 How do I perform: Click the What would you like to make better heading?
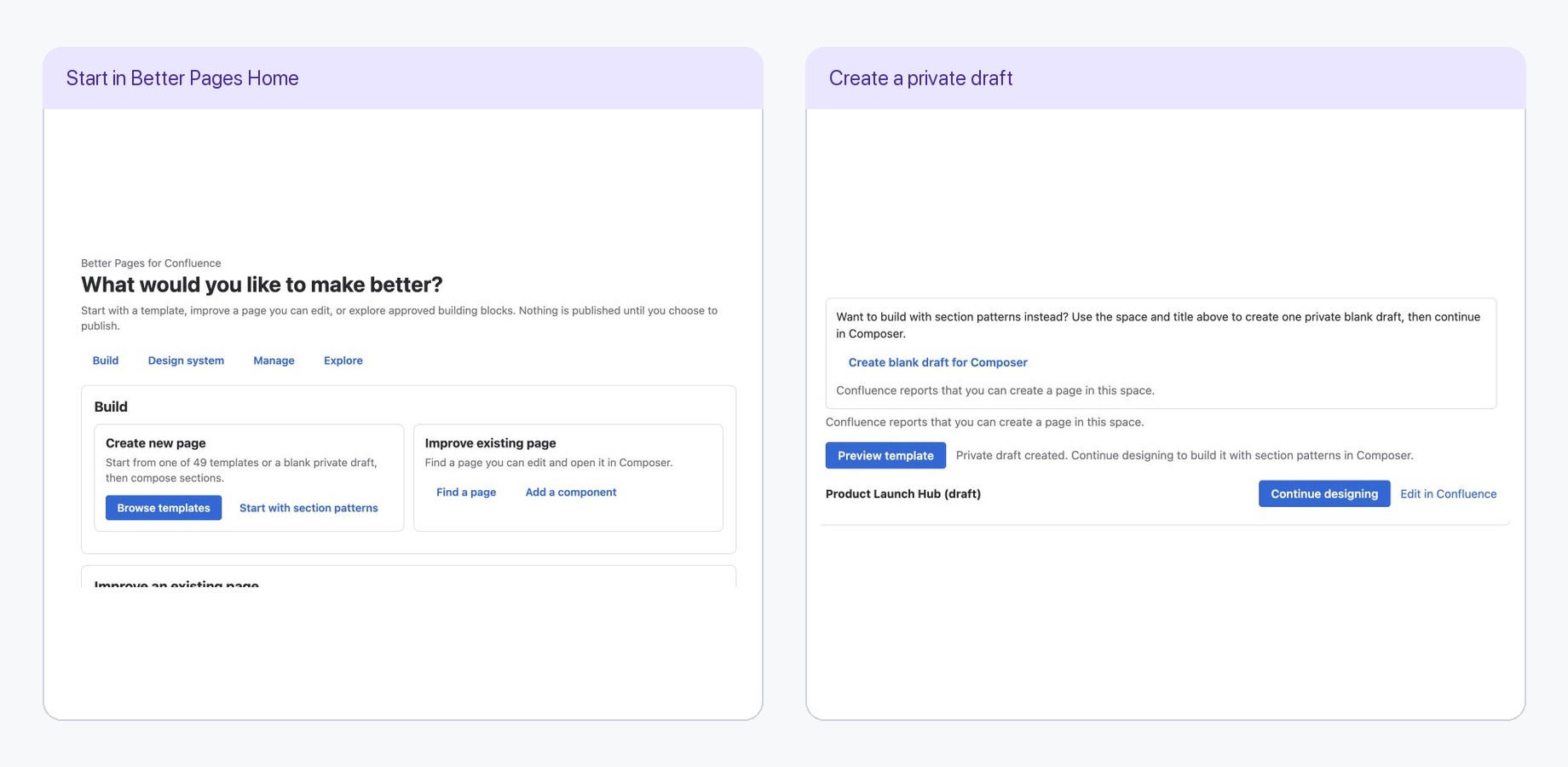click(x=262, y=285)
